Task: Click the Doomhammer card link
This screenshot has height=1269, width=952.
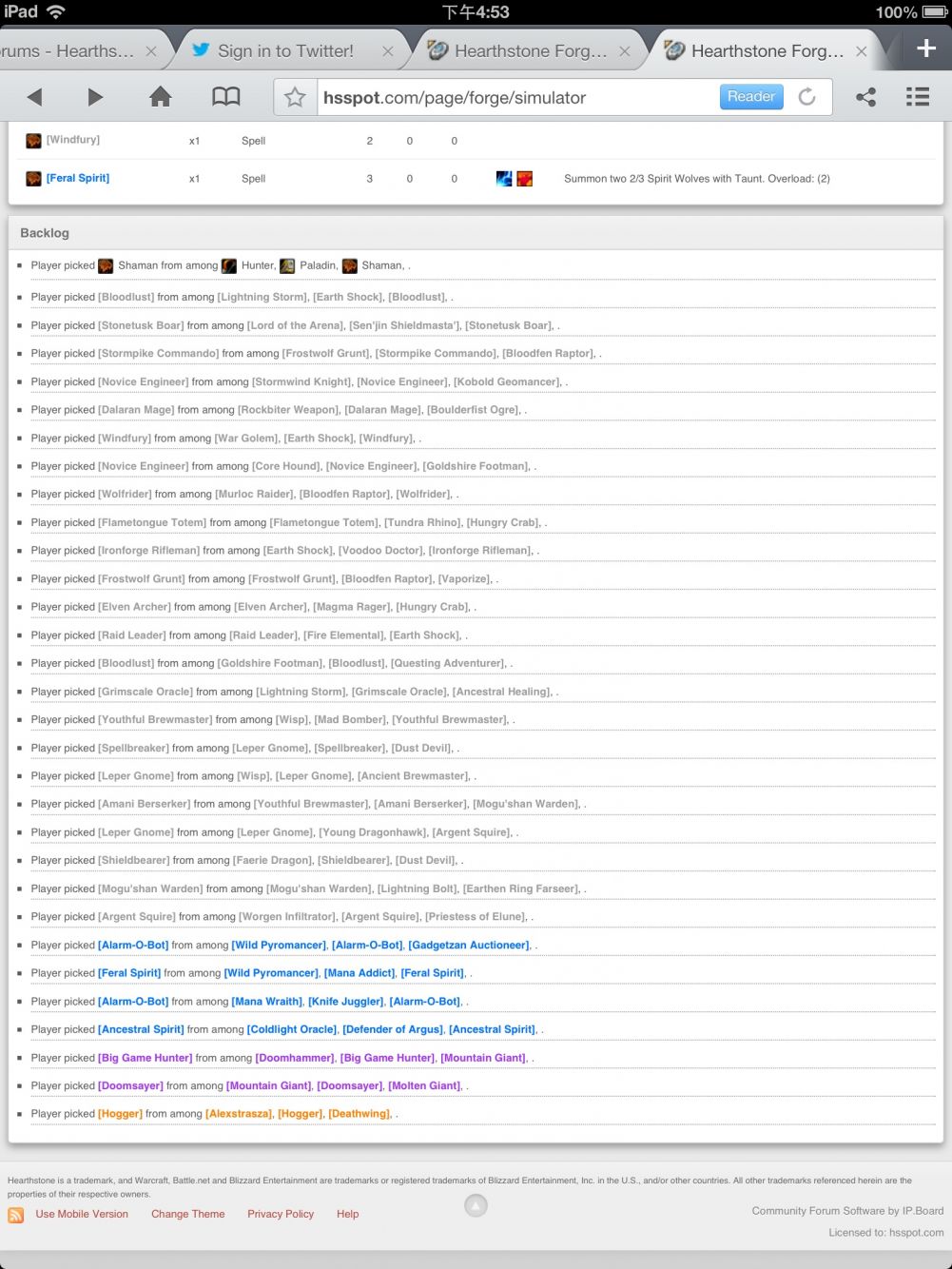Action: [x=295, y=1058]
